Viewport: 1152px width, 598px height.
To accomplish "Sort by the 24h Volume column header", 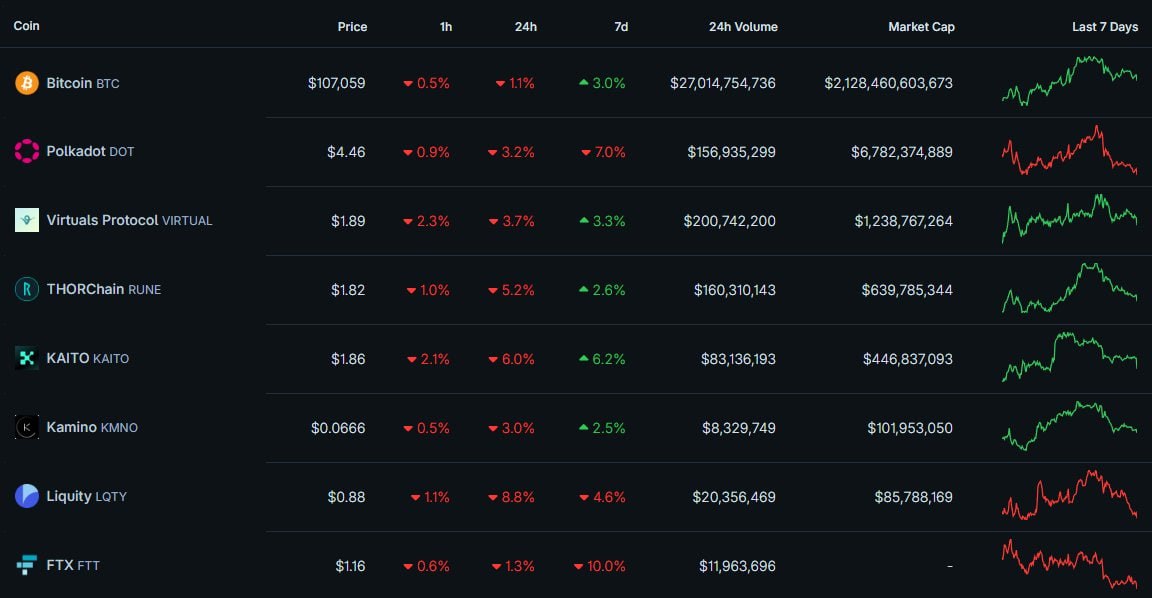I will click(x=743, y=26).
